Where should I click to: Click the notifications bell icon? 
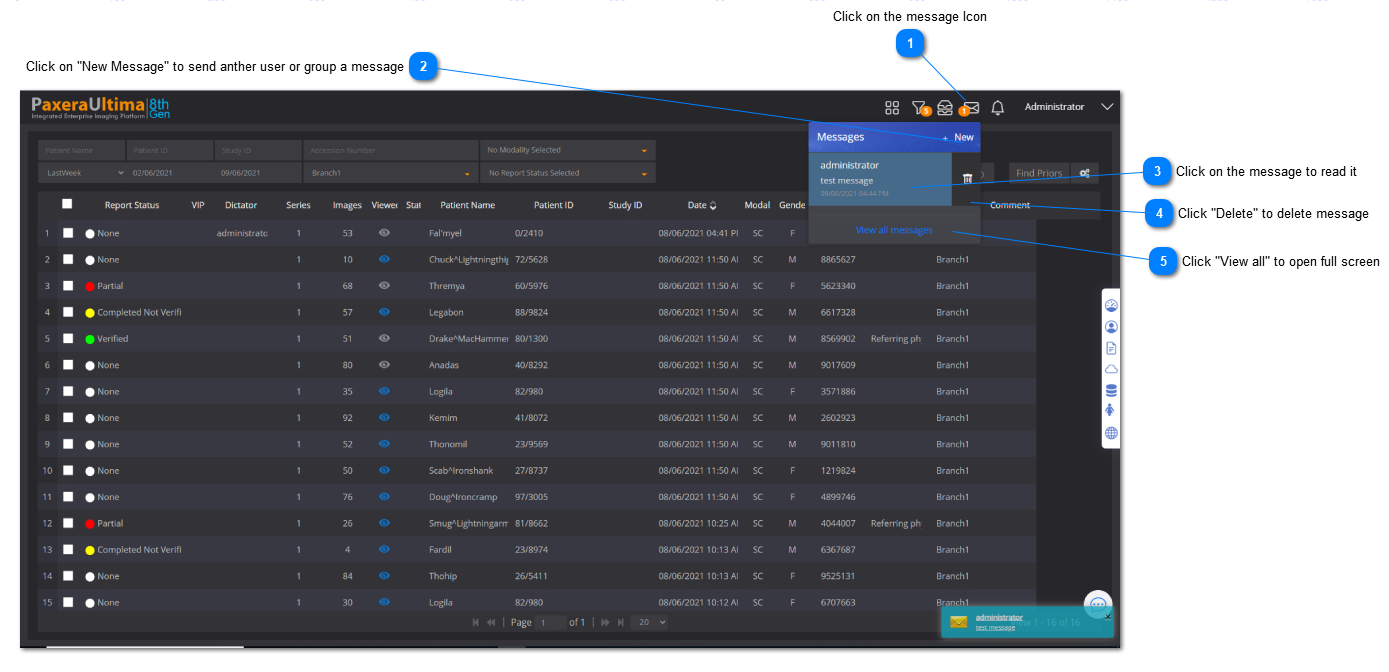997,108
